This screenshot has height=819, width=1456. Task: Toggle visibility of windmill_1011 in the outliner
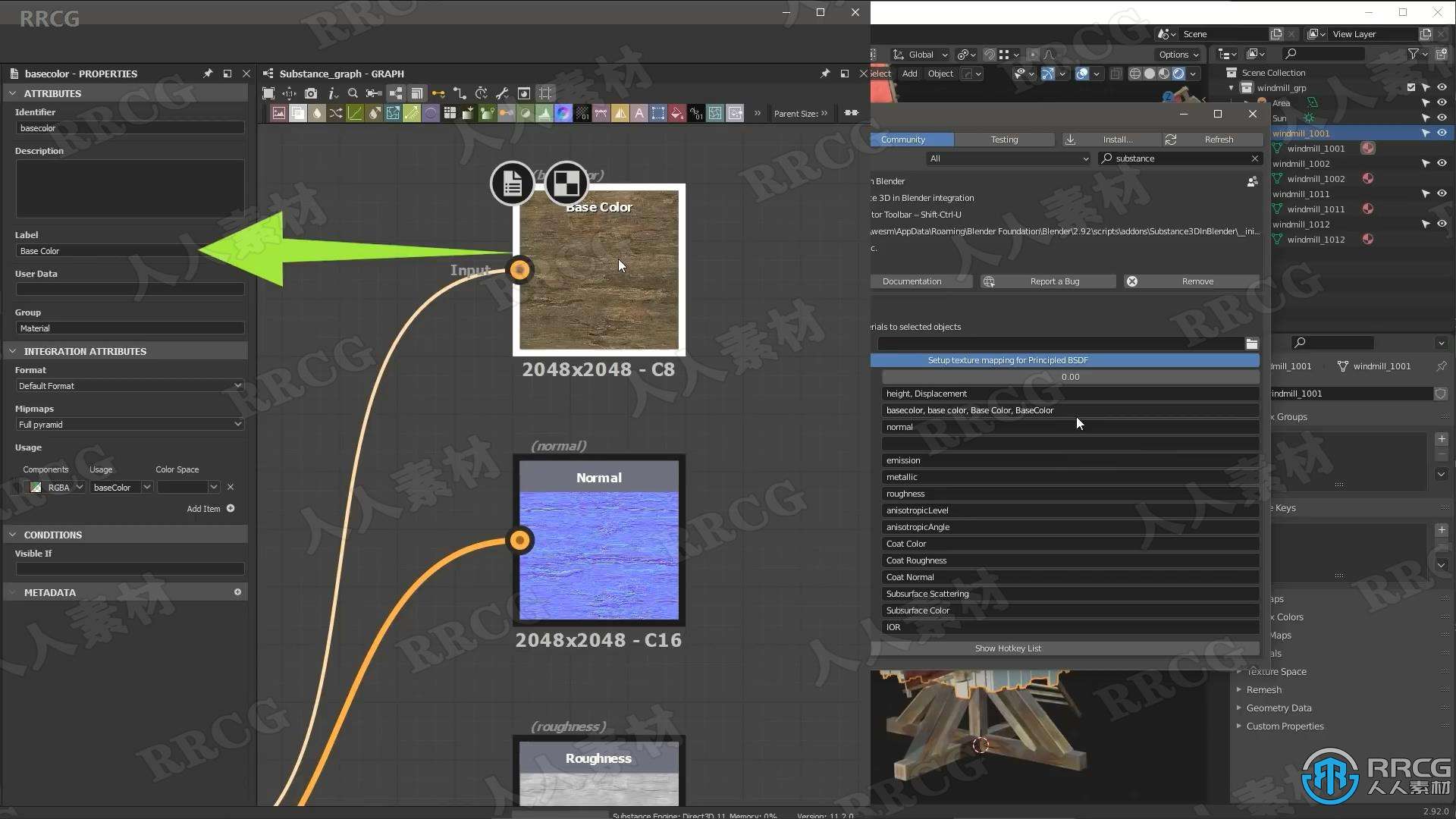[1442, 193]
